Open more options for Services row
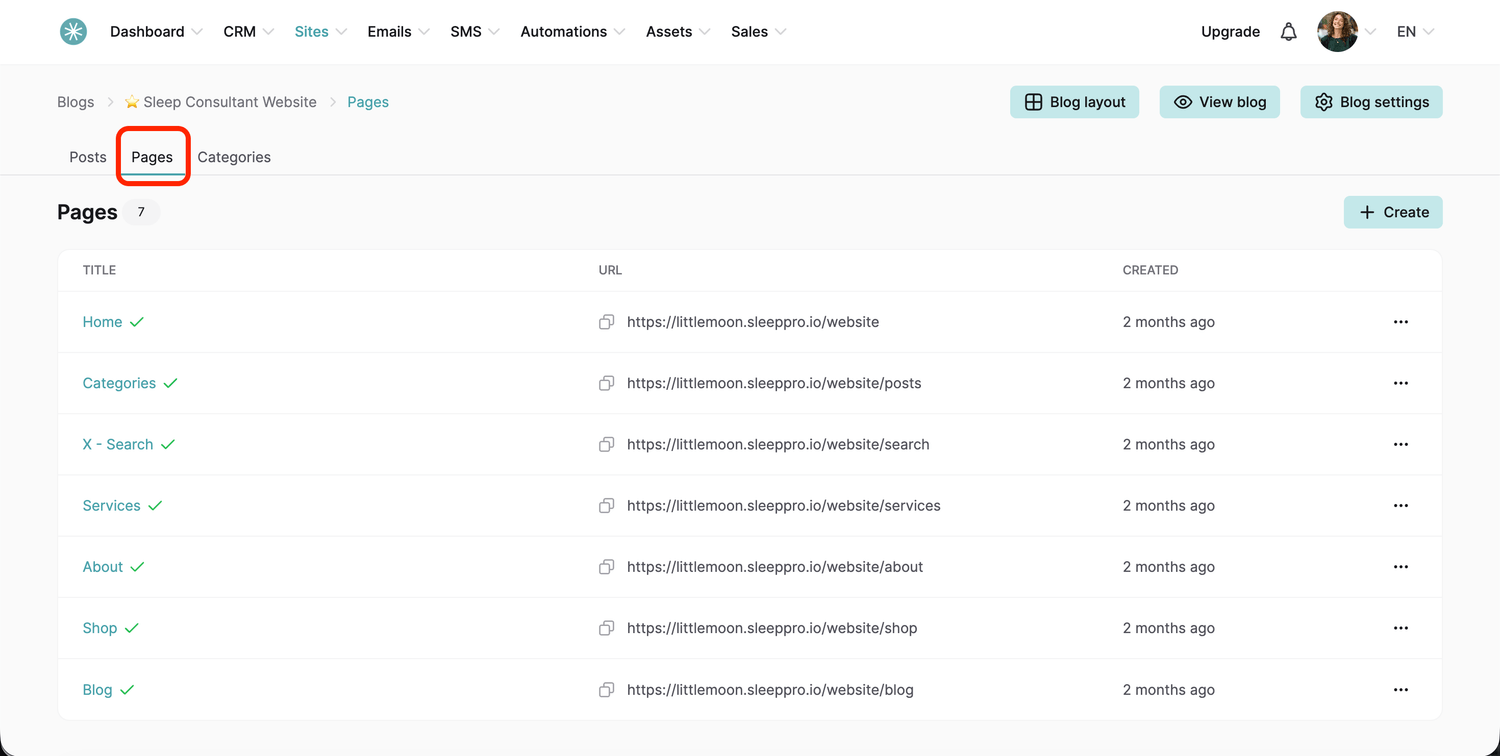Screen dimensions: 1500x756 tap(1401, 506)
